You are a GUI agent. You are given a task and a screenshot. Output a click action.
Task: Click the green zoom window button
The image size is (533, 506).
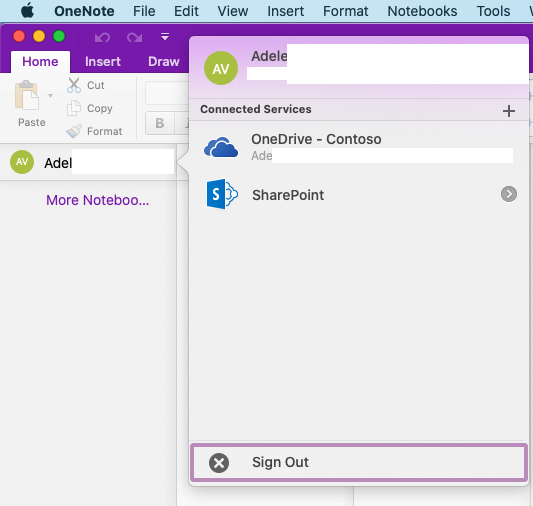point(59,36)
